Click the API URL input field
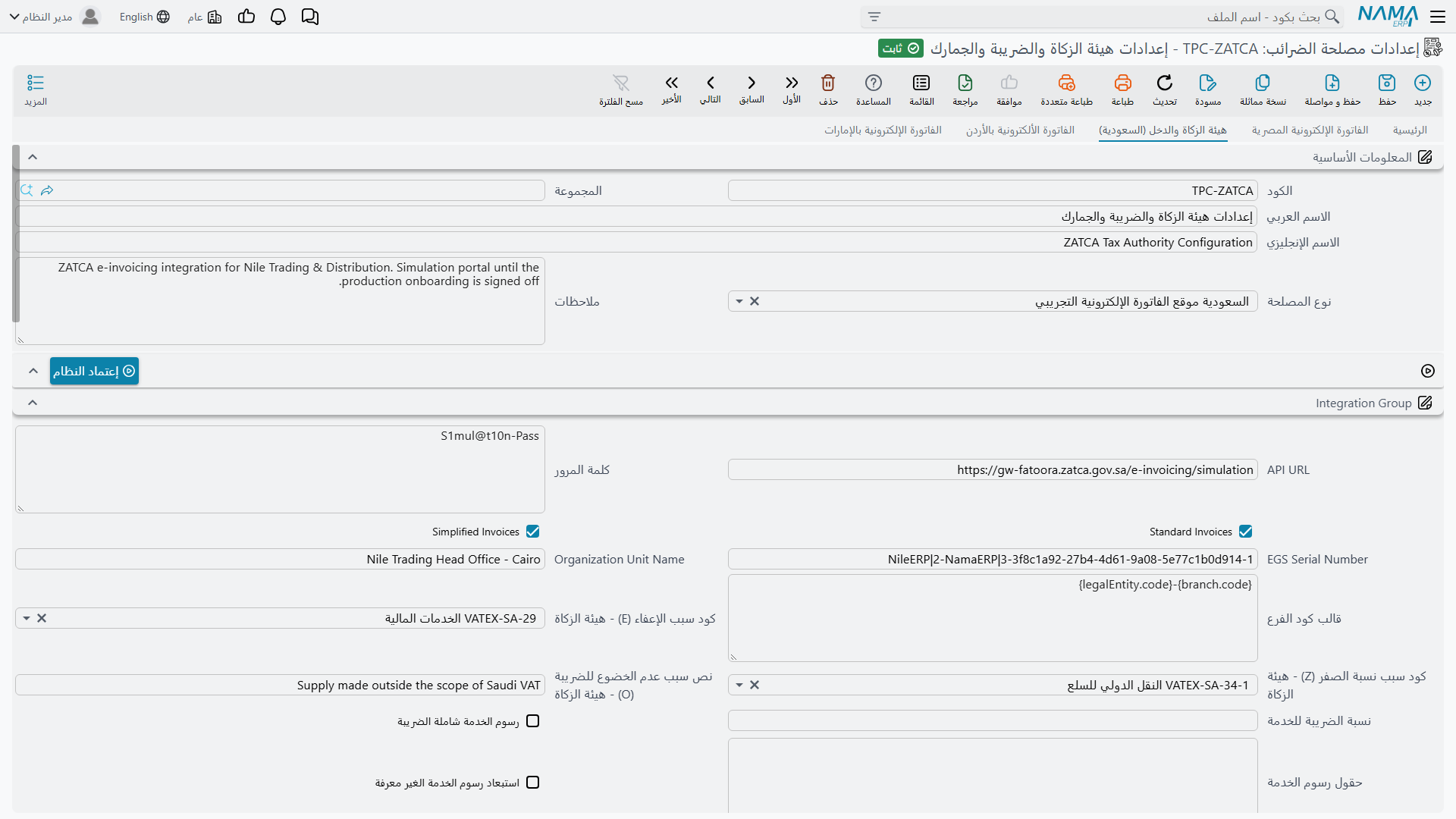1456x819 pixels. coord(993,469)
